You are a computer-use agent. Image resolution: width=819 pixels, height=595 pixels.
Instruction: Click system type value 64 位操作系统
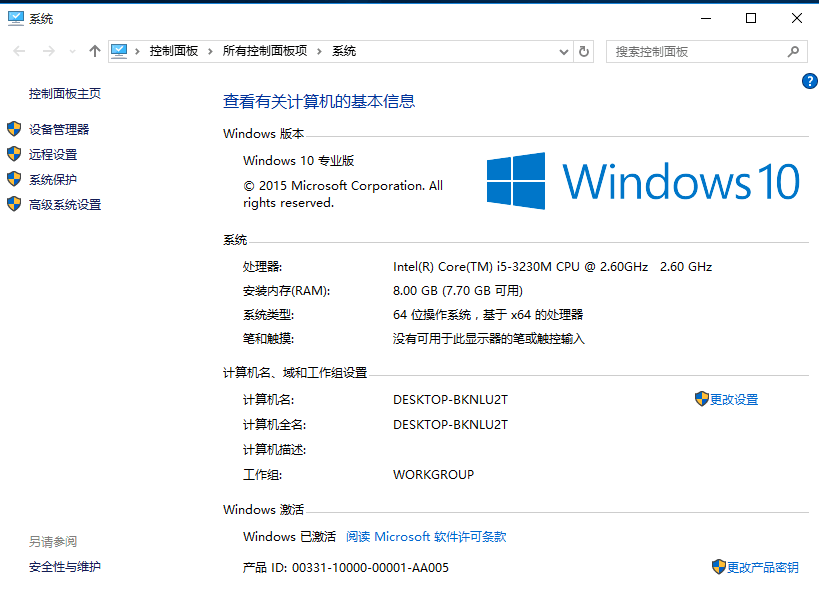pyautogui.click(x=488, y=314)
